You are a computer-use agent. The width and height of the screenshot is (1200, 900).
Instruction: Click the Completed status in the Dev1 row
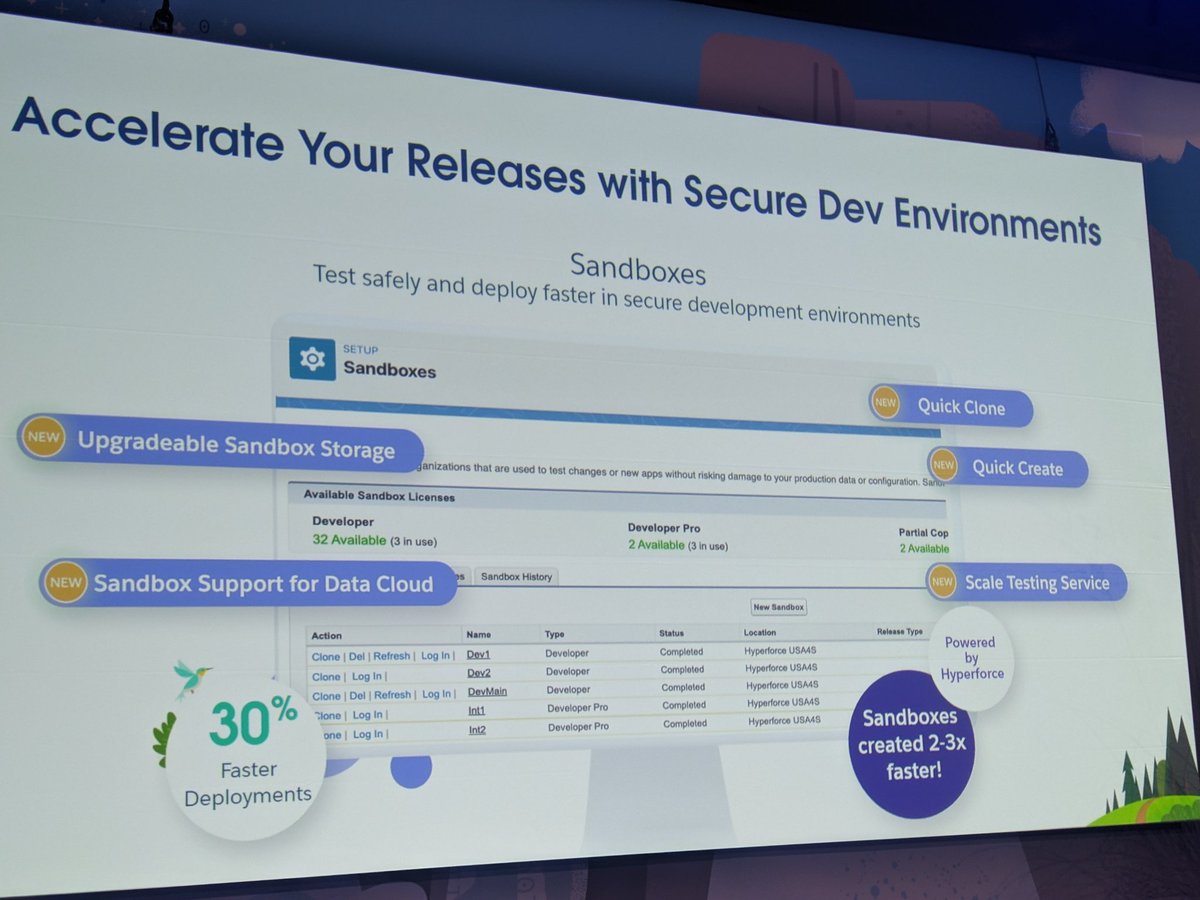[x=682, y=652]
